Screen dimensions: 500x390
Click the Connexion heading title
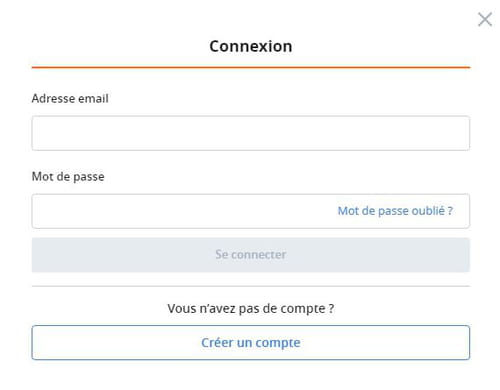pos(251,46)
